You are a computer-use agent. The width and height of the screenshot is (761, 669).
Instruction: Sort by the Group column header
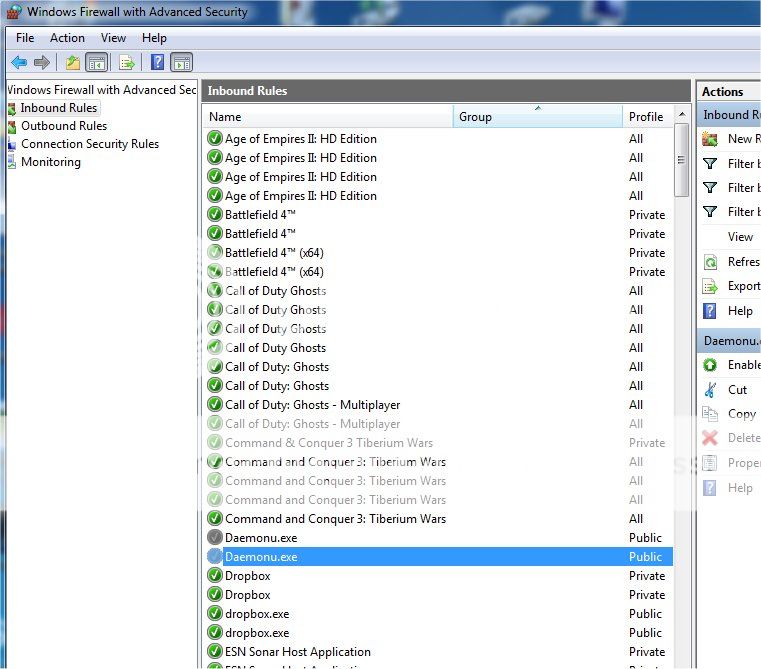(x=538, y=117)
